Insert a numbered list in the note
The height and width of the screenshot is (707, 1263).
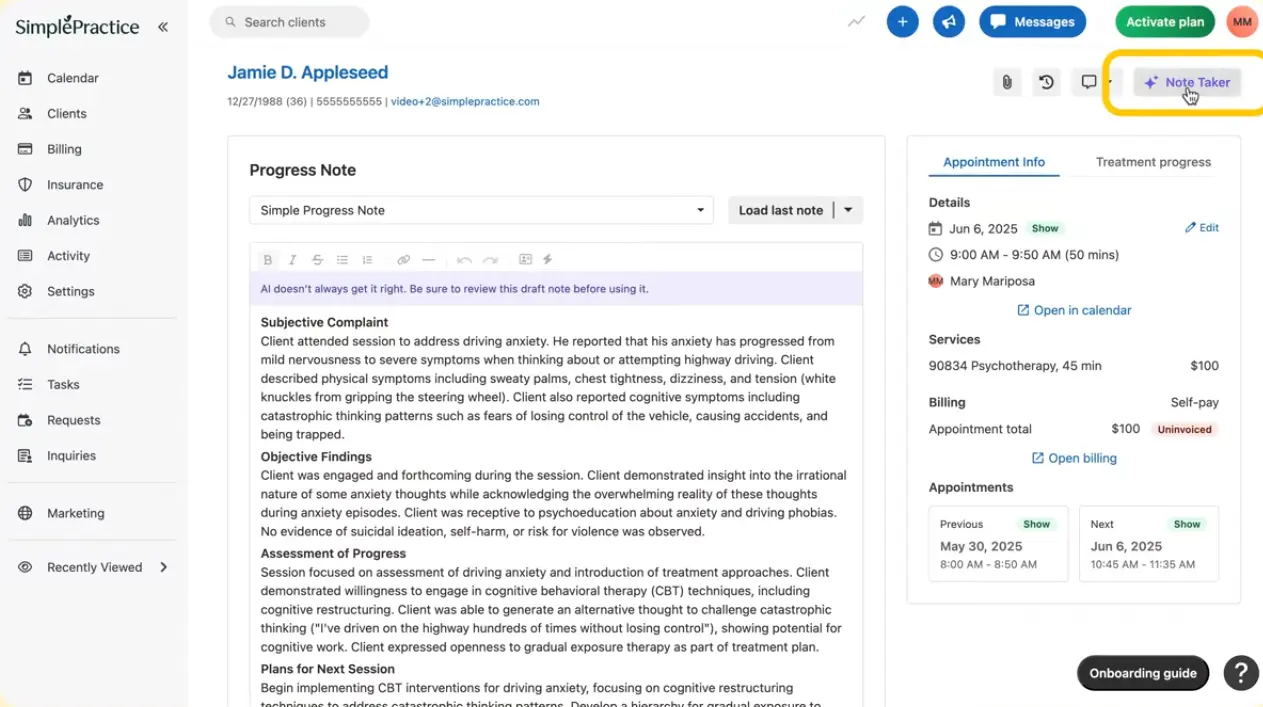click(x=367, y=260)
